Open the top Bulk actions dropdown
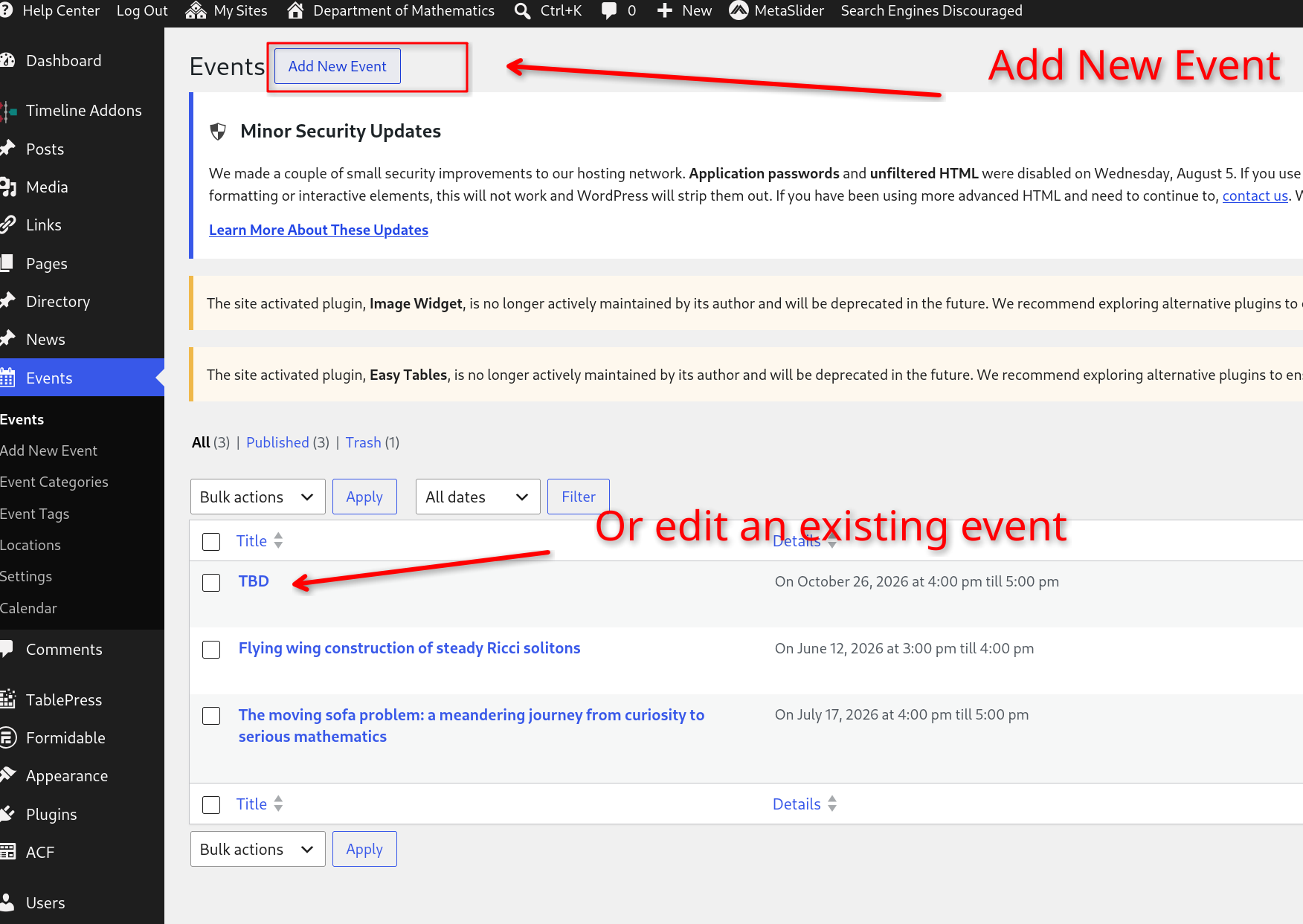 258,497
